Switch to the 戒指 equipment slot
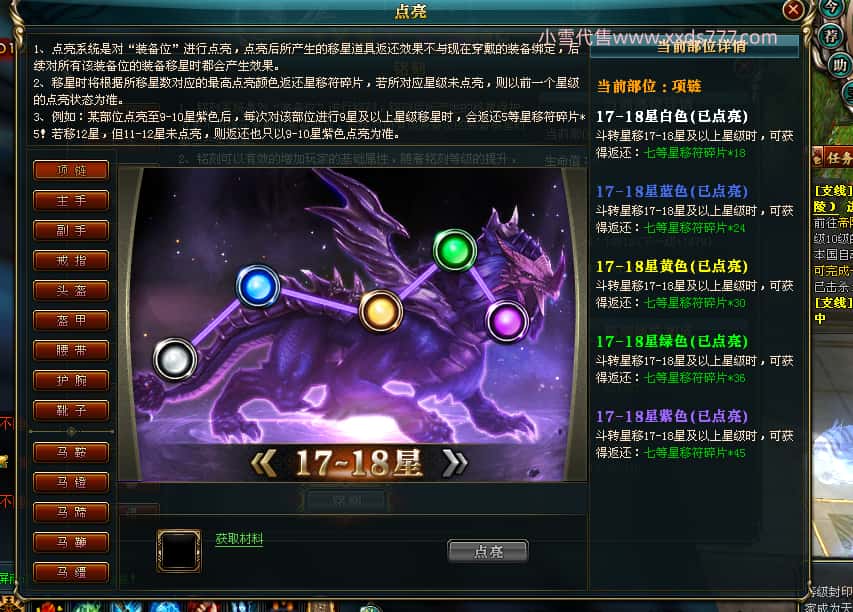Screen dimensions: 853x612 [71, 260]
